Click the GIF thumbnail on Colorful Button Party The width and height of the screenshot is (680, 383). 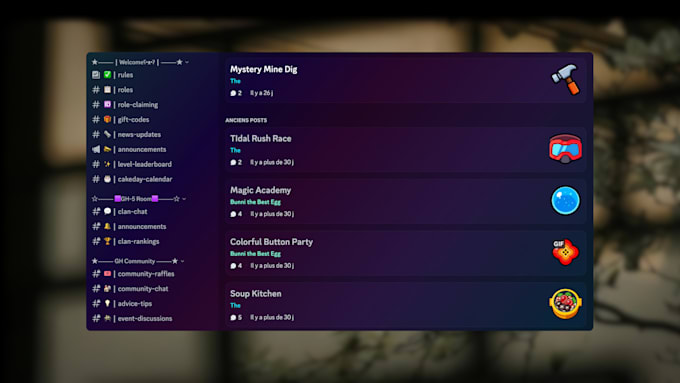click(x=566, y=252)
